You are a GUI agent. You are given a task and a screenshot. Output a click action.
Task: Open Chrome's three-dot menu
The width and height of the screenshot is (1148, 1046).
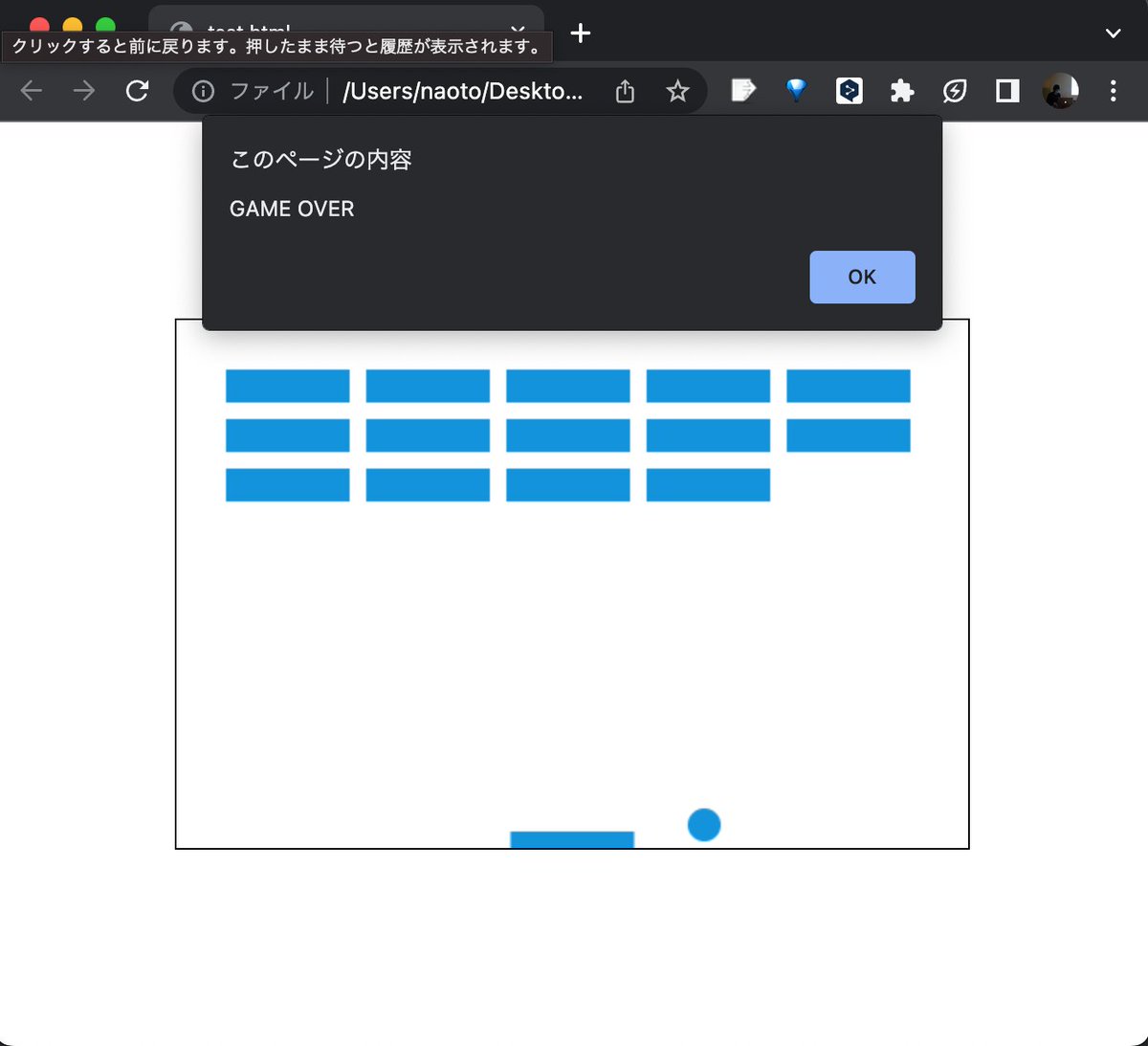pyautogui.click(x=1113, y=91)
